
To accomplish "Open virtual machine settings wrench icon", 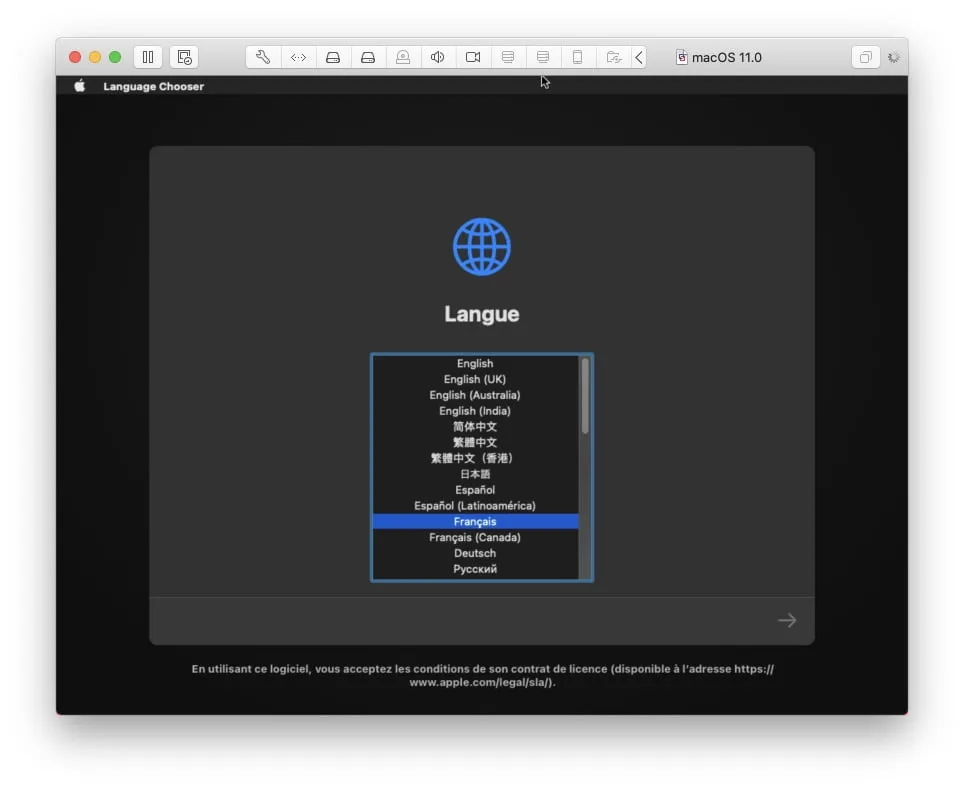I will (x=263, y=57).
